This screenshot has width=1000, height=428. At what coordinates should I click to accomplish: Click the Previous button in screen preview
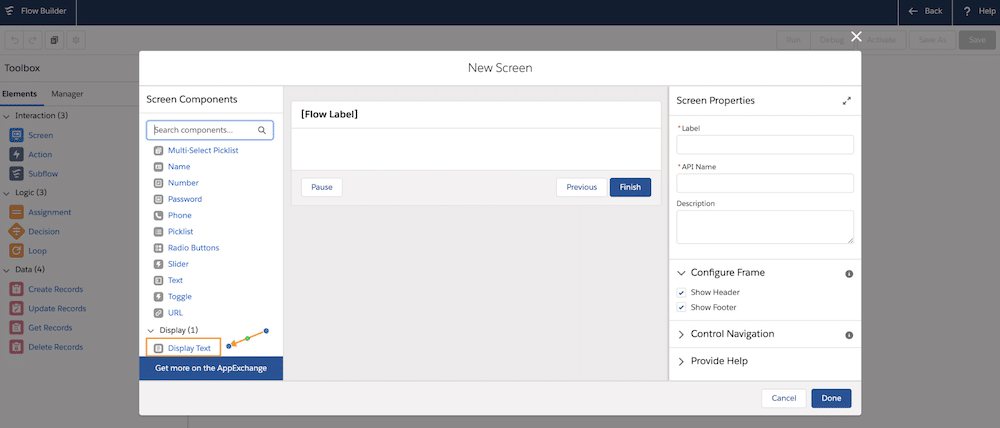tap(582, 187)
